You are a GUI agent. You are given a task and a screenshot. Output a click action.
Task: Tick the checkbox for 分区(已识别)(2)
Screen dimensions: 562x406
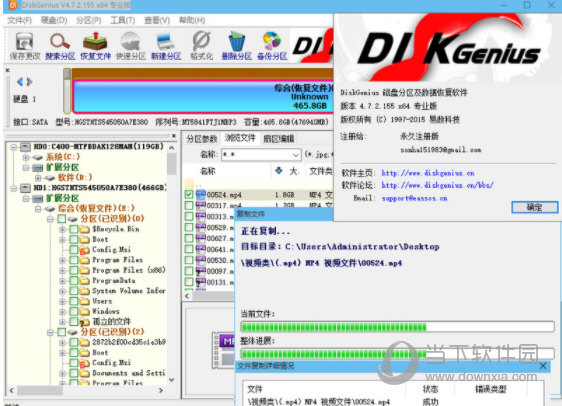click(62, 332)
